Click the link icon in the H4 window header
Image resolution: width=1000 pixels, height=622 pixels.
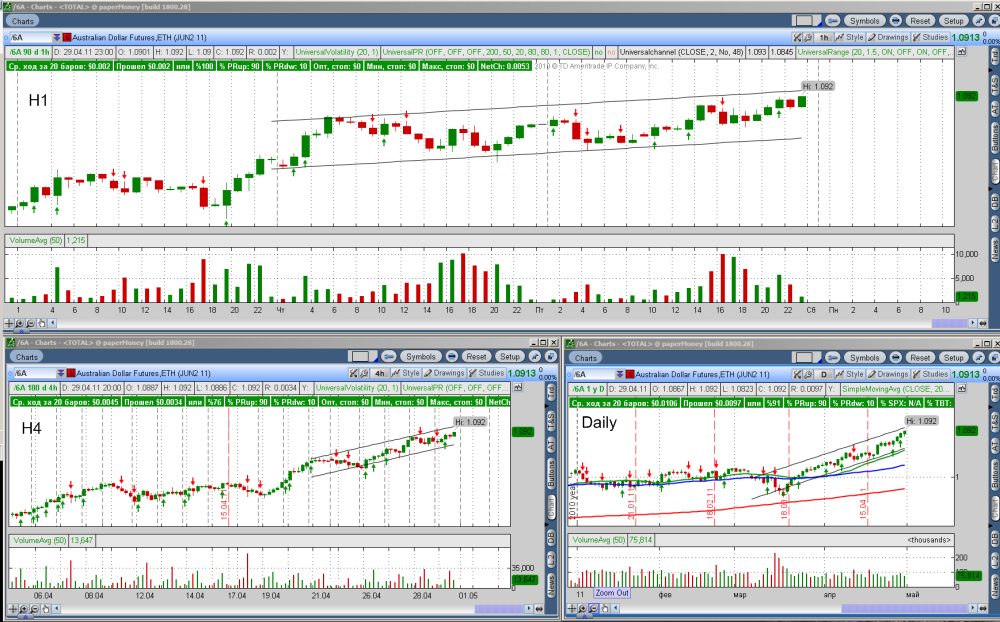[388, 357]
